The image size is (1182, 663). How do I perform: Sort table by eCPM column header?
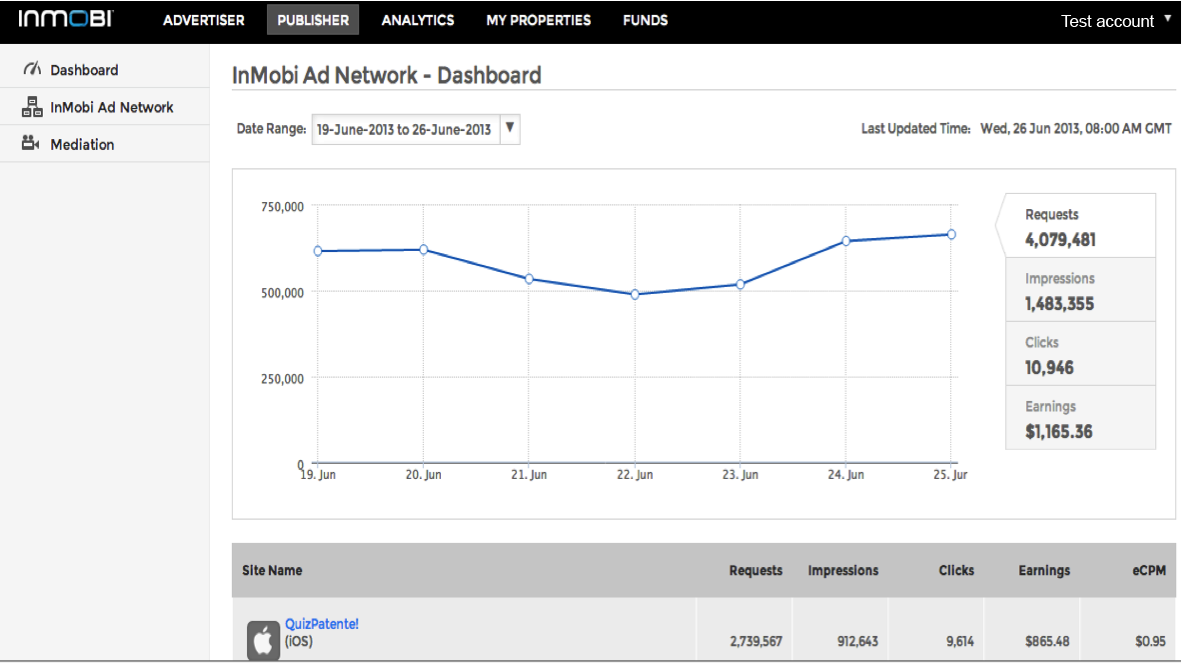point(1149,570)
